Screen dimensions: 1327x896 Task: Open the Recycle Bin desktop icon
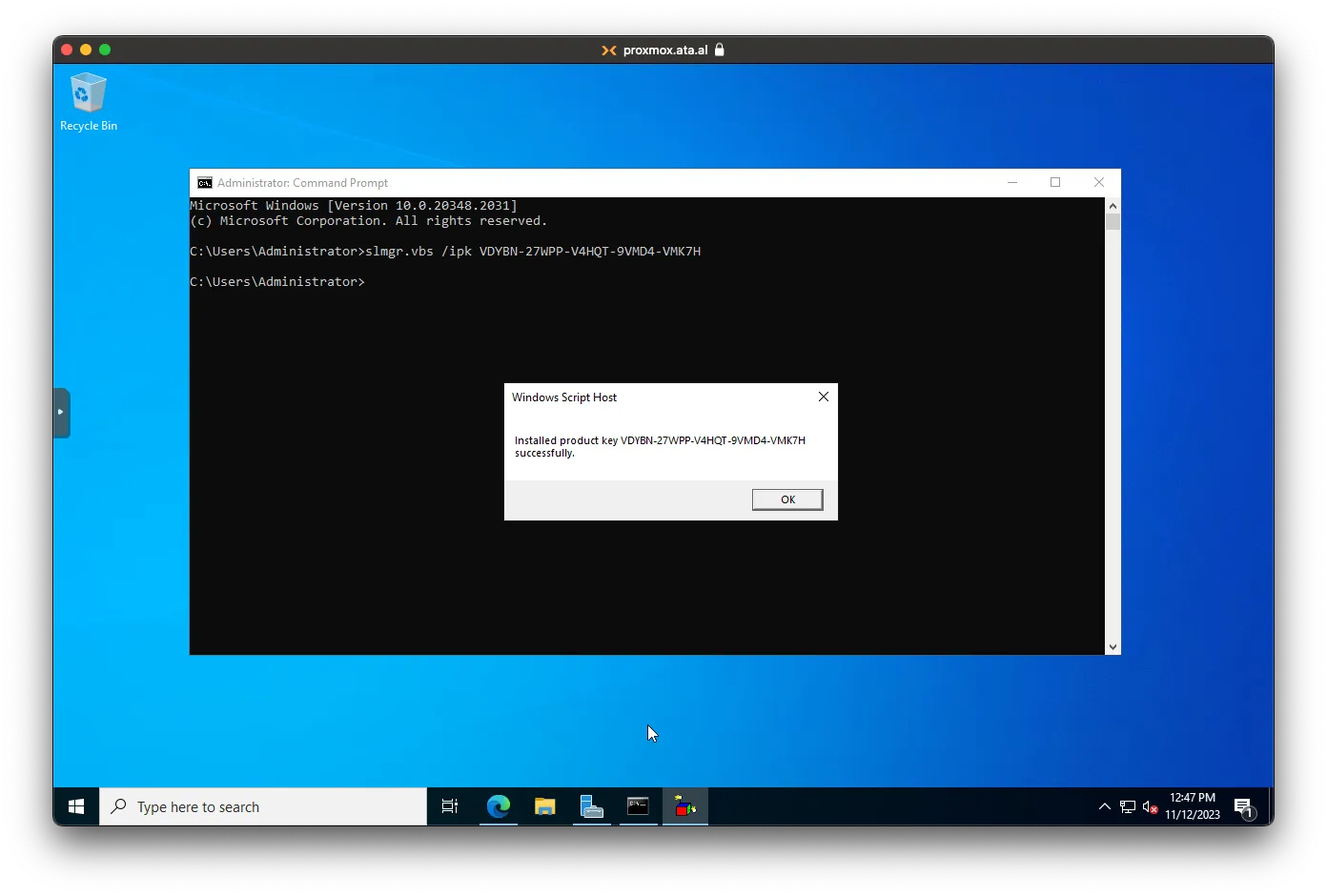tap(88, 102)
